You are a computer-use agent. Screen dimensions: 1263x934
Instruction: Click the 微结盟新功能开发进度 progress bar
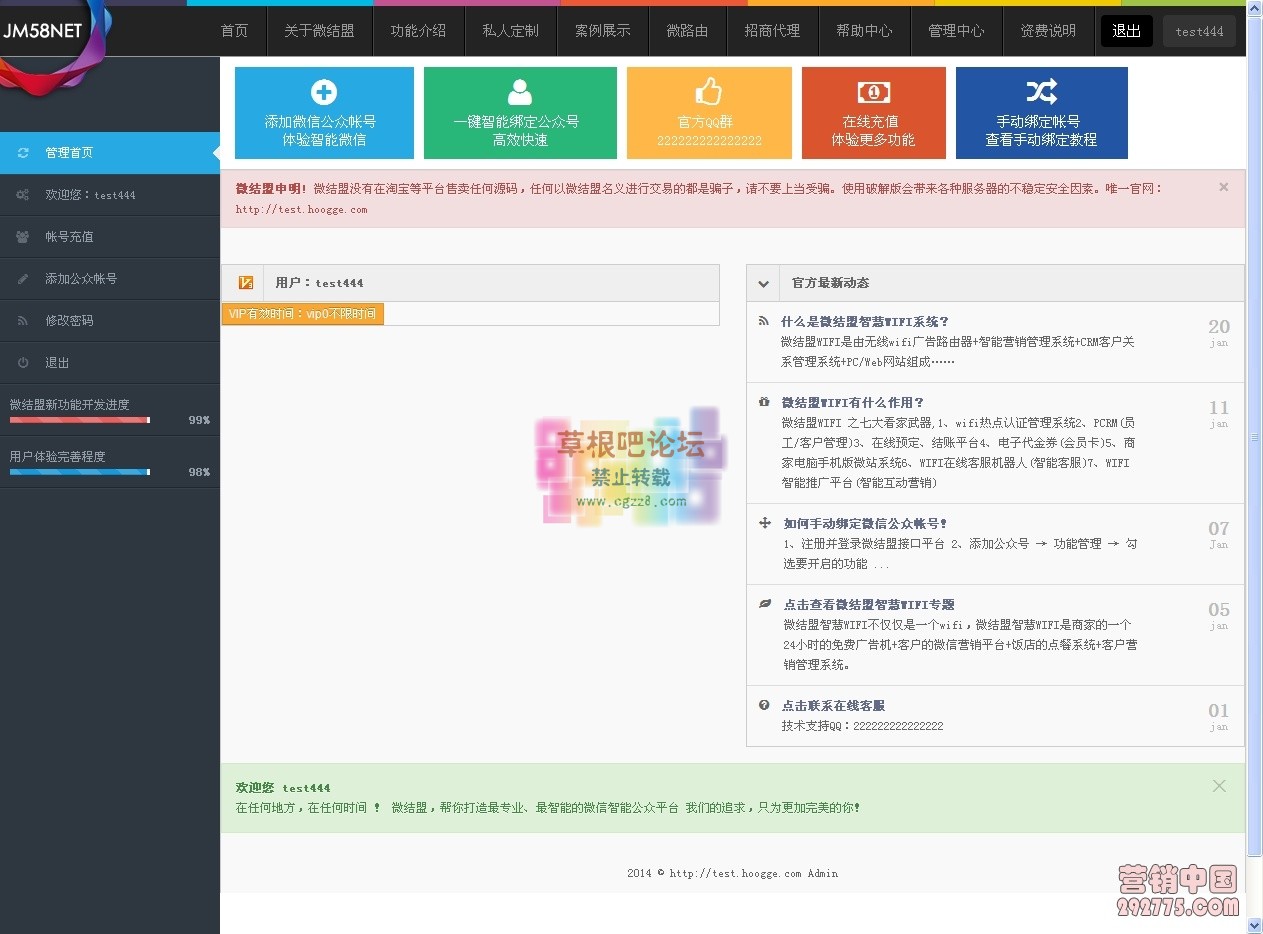point(79,419)
